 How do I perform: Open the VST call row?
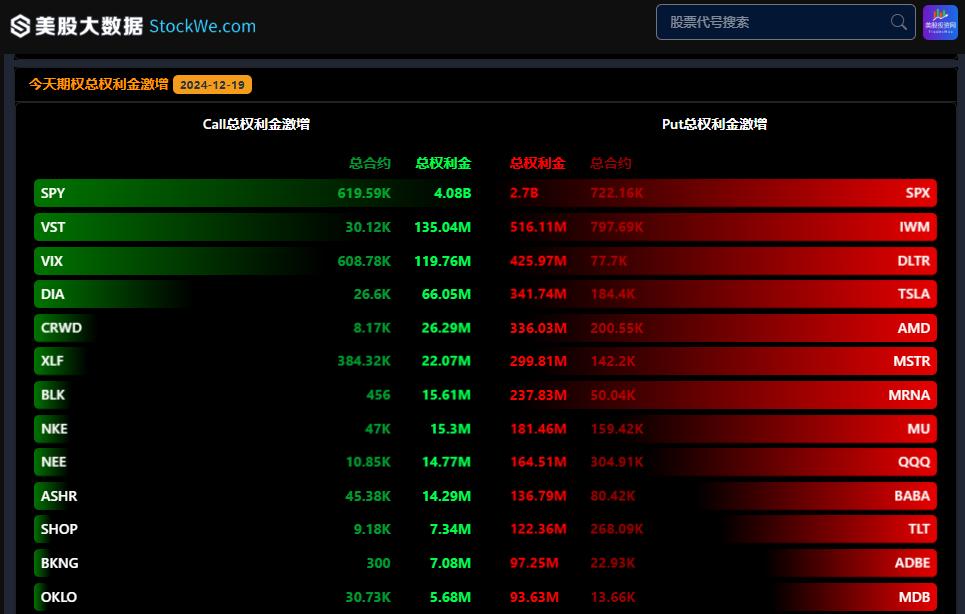point(252,227)
